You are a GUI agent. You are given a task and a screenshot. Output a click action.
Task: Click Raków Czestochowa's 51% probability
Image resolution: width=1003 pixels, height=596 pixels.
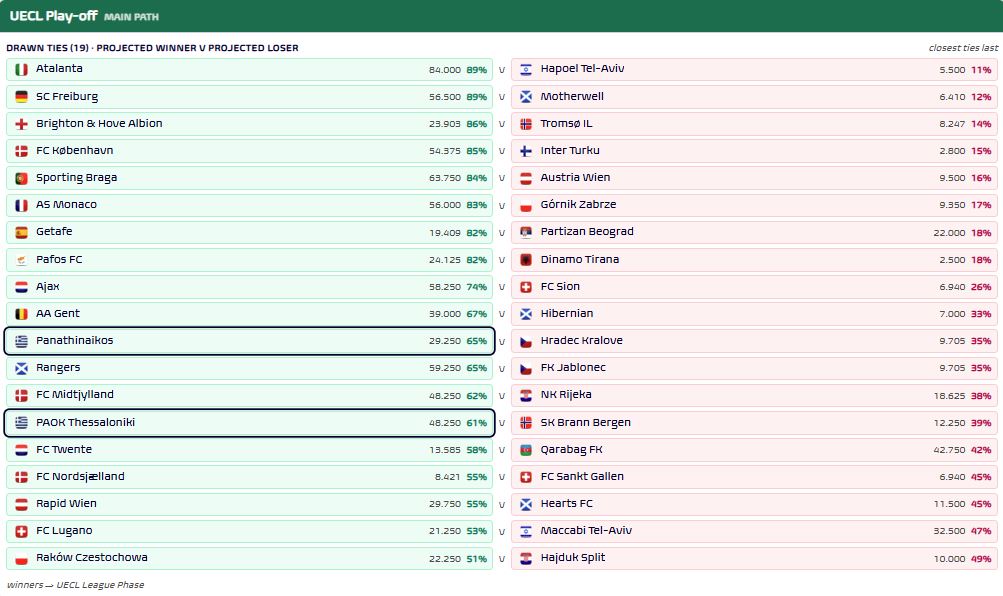(477, 559)
